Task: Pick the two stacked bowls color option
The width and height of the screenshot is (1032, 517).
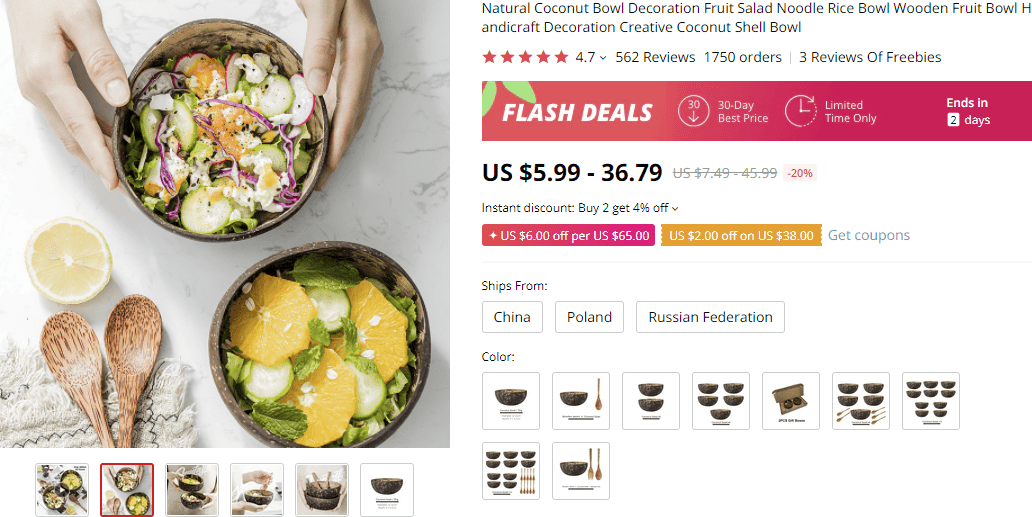Action: point(651,401)
